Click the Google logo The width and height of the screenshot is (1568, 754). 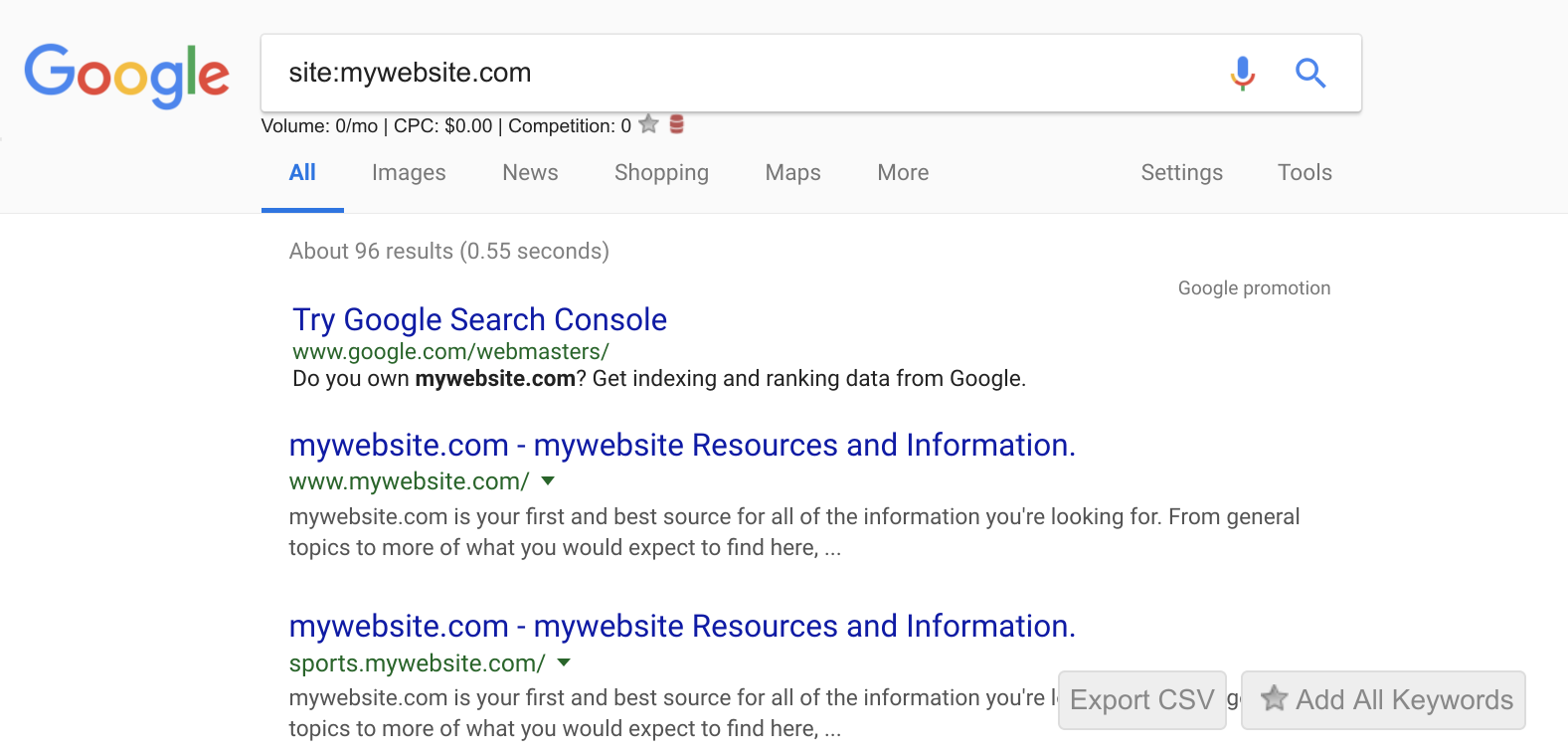127,76
